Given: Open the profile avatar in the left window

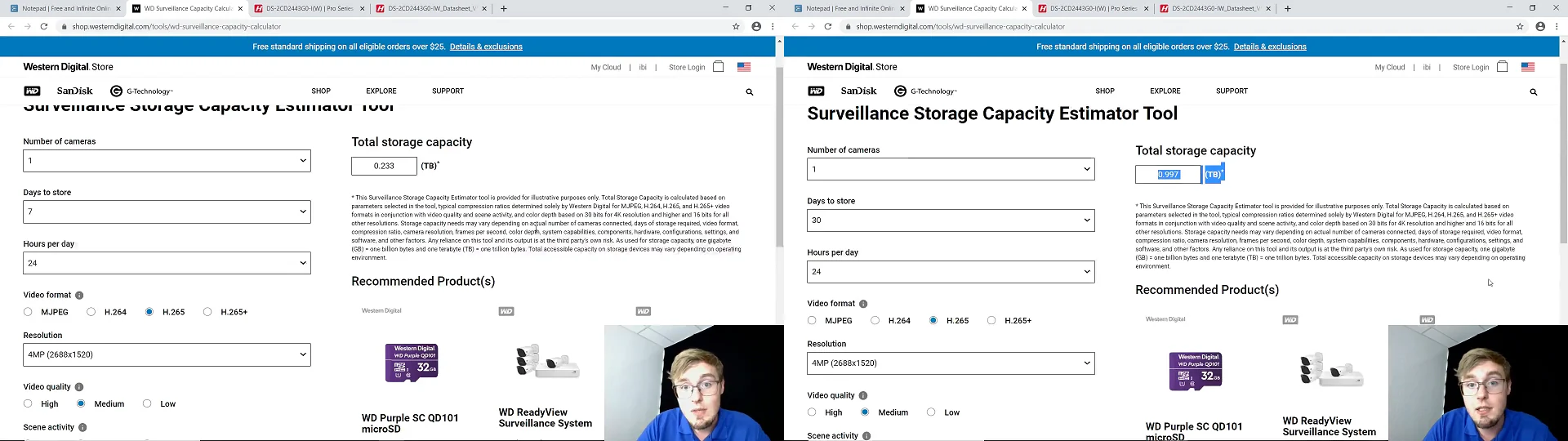Looking at the screenshot, I should coord(756,26).
